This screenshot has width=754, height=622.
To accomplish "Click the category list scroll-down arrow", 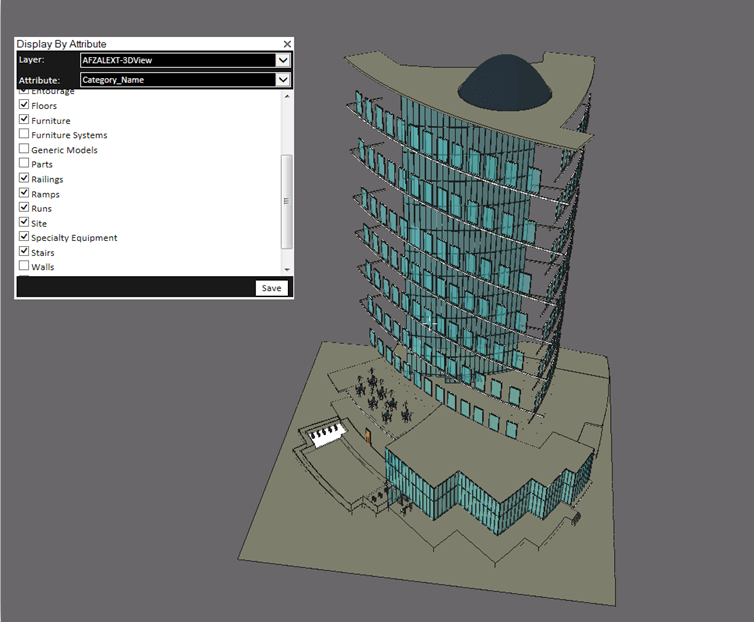I will pyautogui.click(x=287, y=270).
